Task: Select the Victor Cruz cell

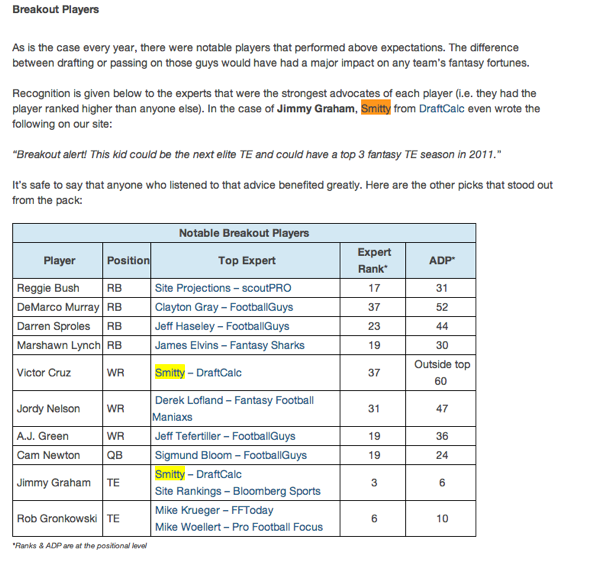Action: [x=58, y=373]
